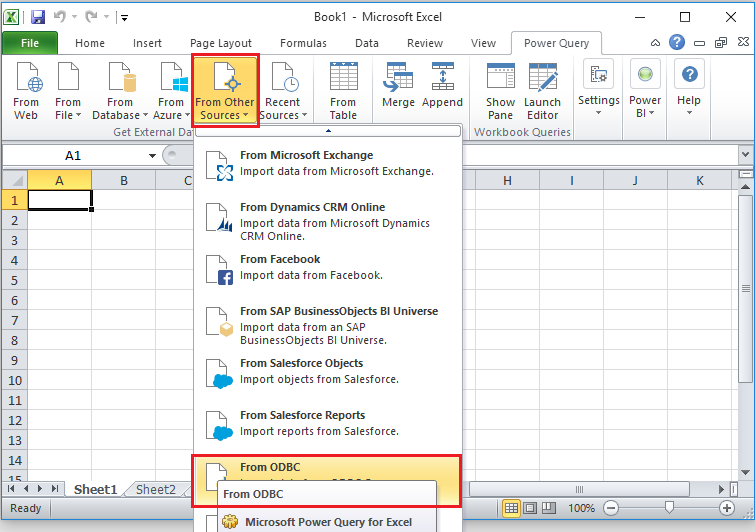Click the Name Box showing A1

click(73, 156)
